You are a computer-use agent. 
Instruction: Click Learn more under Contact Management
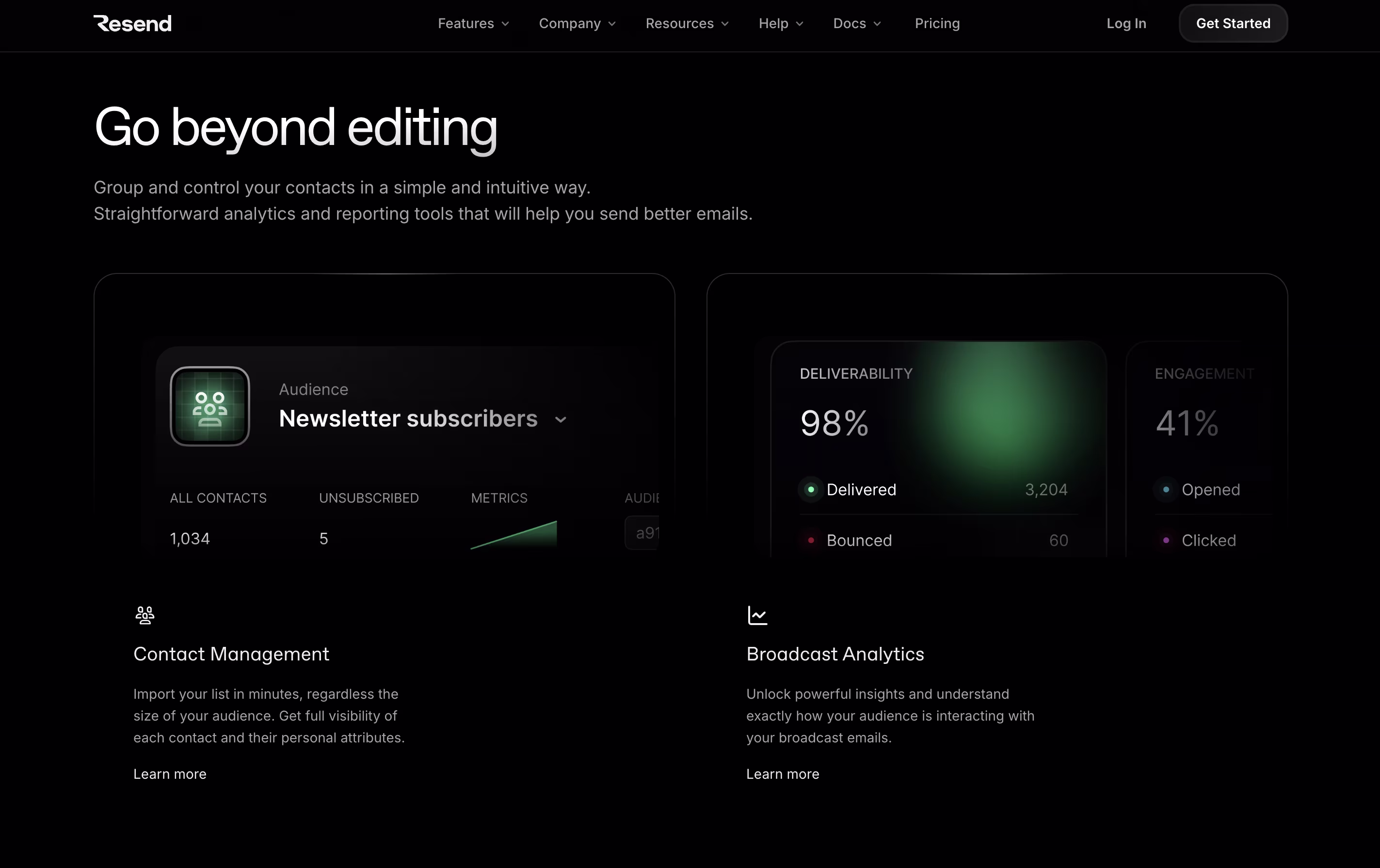(170, 774)
